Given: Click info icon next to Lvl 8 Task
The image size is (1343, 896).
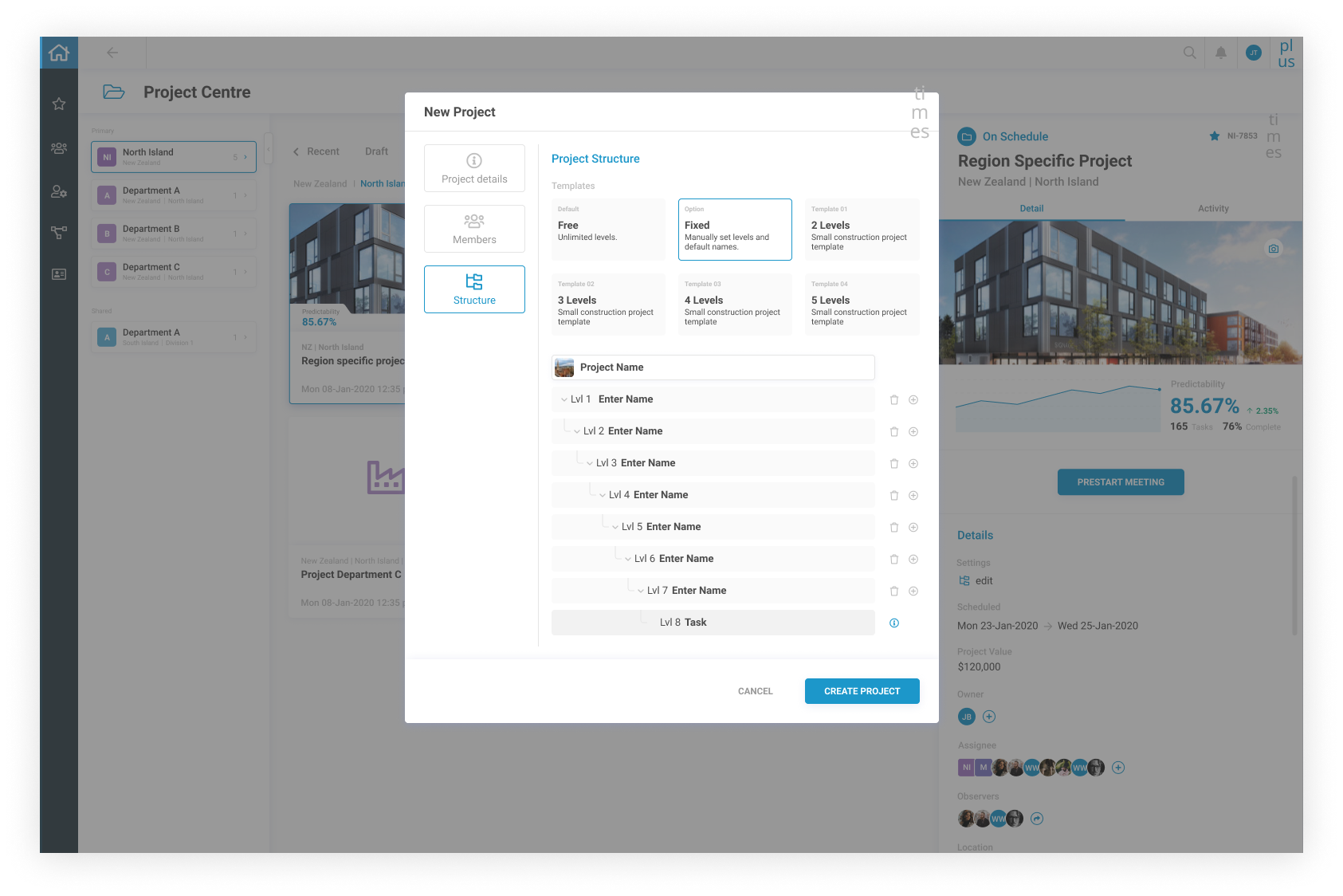Looking at the screenshot, I should [x=894, y=623].
